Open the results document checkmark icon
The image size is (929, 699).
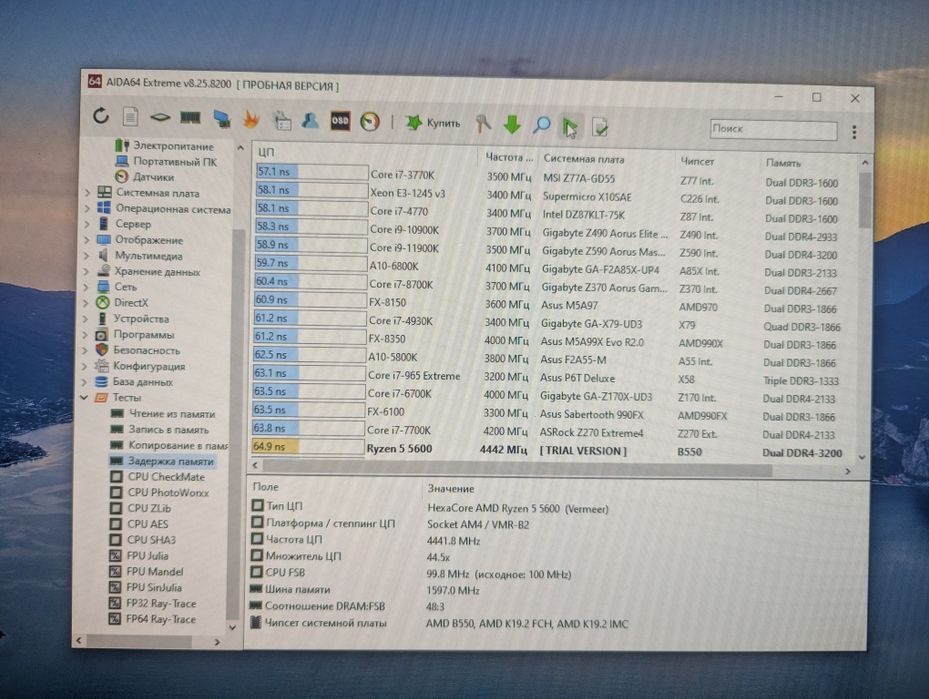click(600, 126)
